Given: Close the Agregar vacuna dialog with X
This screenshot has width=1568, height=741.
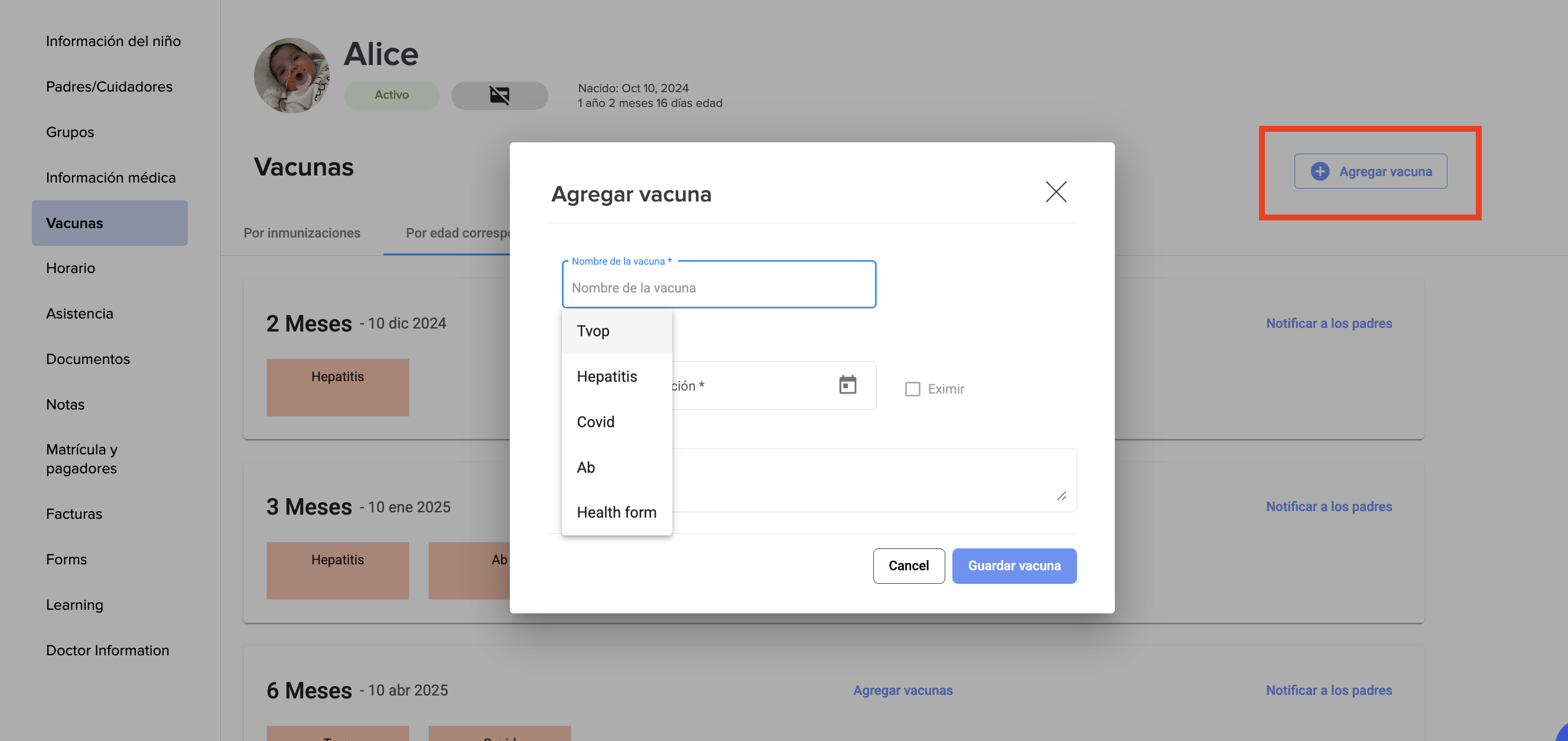Looking at the screenshot, I should [1056, 192].
